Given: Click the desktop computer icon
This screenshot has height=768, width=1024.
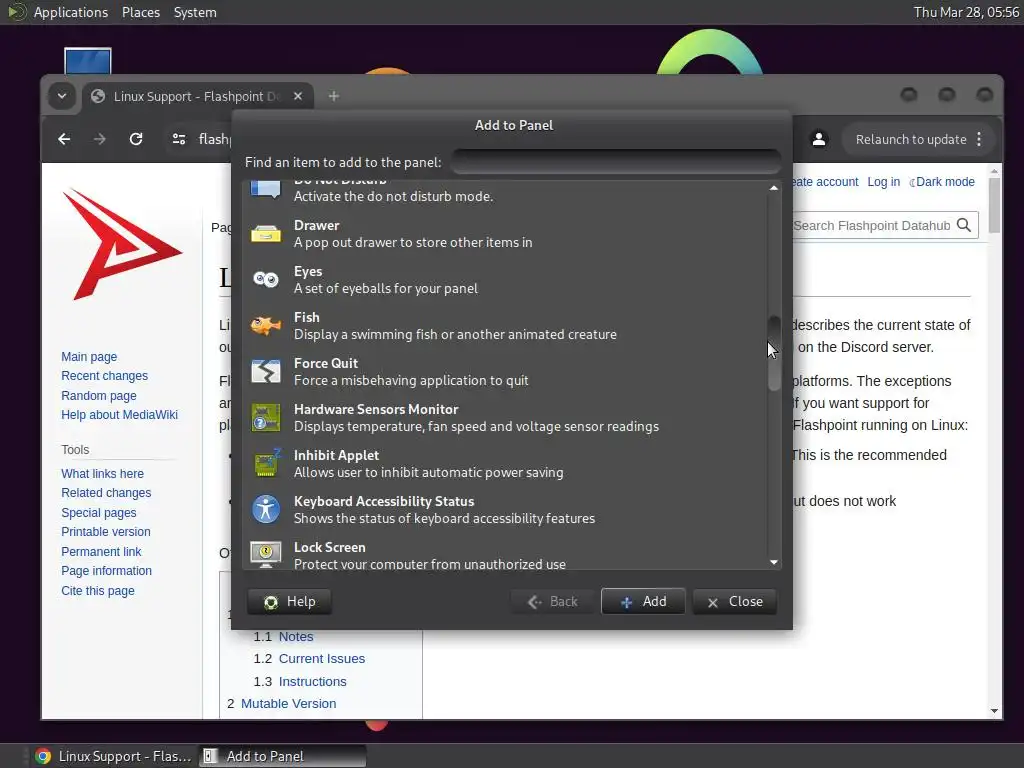Looking at the screenshot, I should 88,61.
